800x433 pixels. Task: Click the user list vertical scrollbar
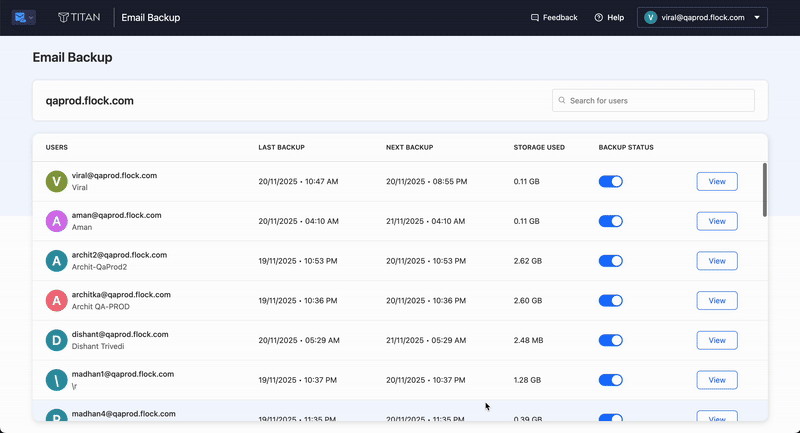[765, 190]
